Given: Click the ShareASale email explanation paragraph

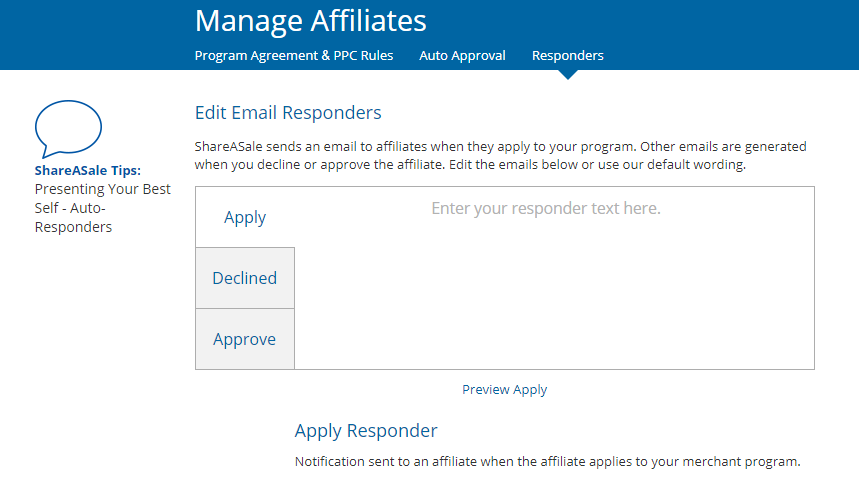Looking at the screenshot, I should (500, 155).
